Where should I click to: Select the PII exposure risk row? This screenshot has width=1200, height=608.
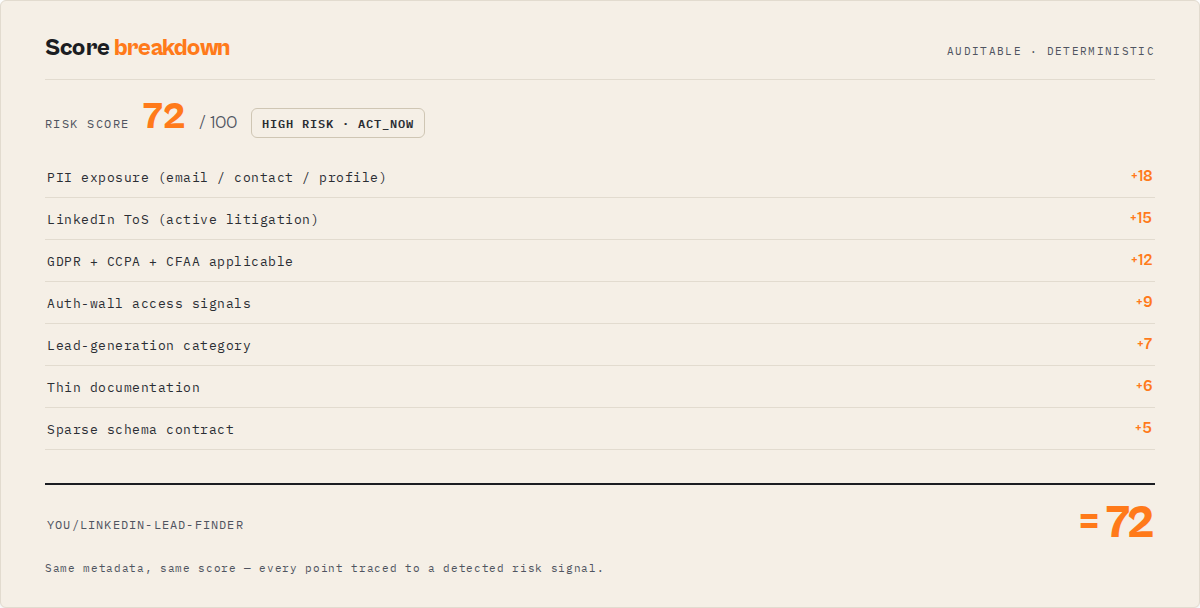(x=600, y=177)
